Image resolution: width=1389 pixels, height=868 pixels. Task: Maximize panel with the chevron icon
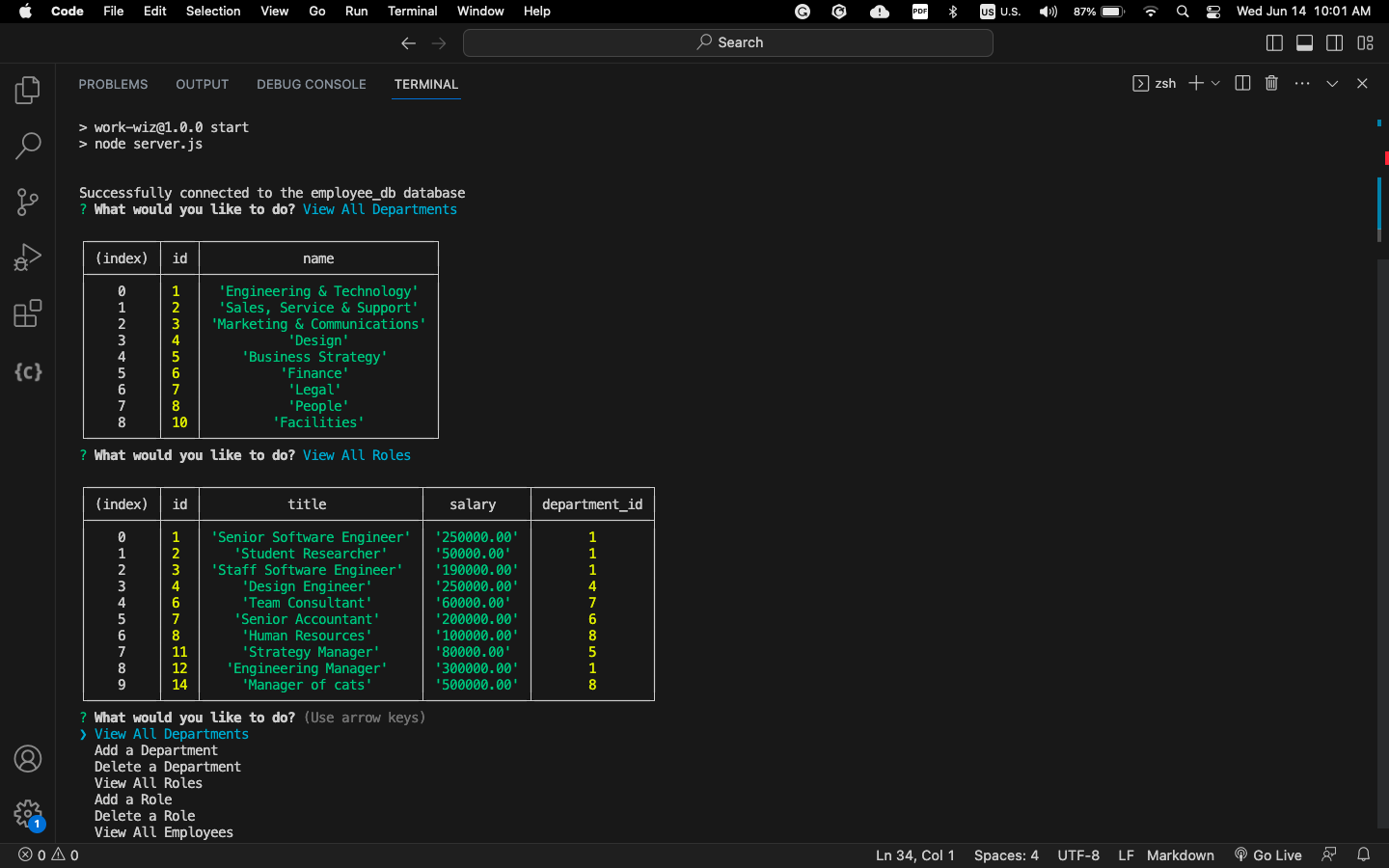(x=1332, y=84)
